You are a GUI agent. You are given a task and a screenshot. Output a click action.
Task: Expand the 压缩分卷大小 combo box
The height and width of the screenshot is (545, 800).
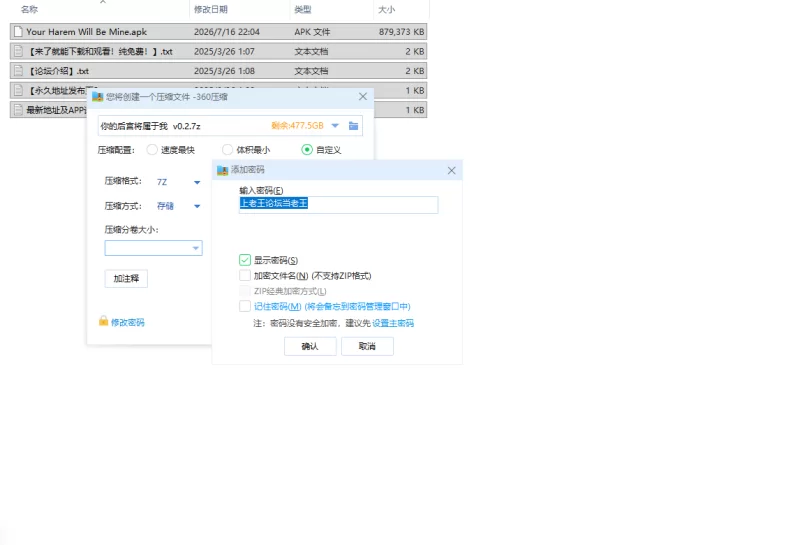click(x=154, y=248)
